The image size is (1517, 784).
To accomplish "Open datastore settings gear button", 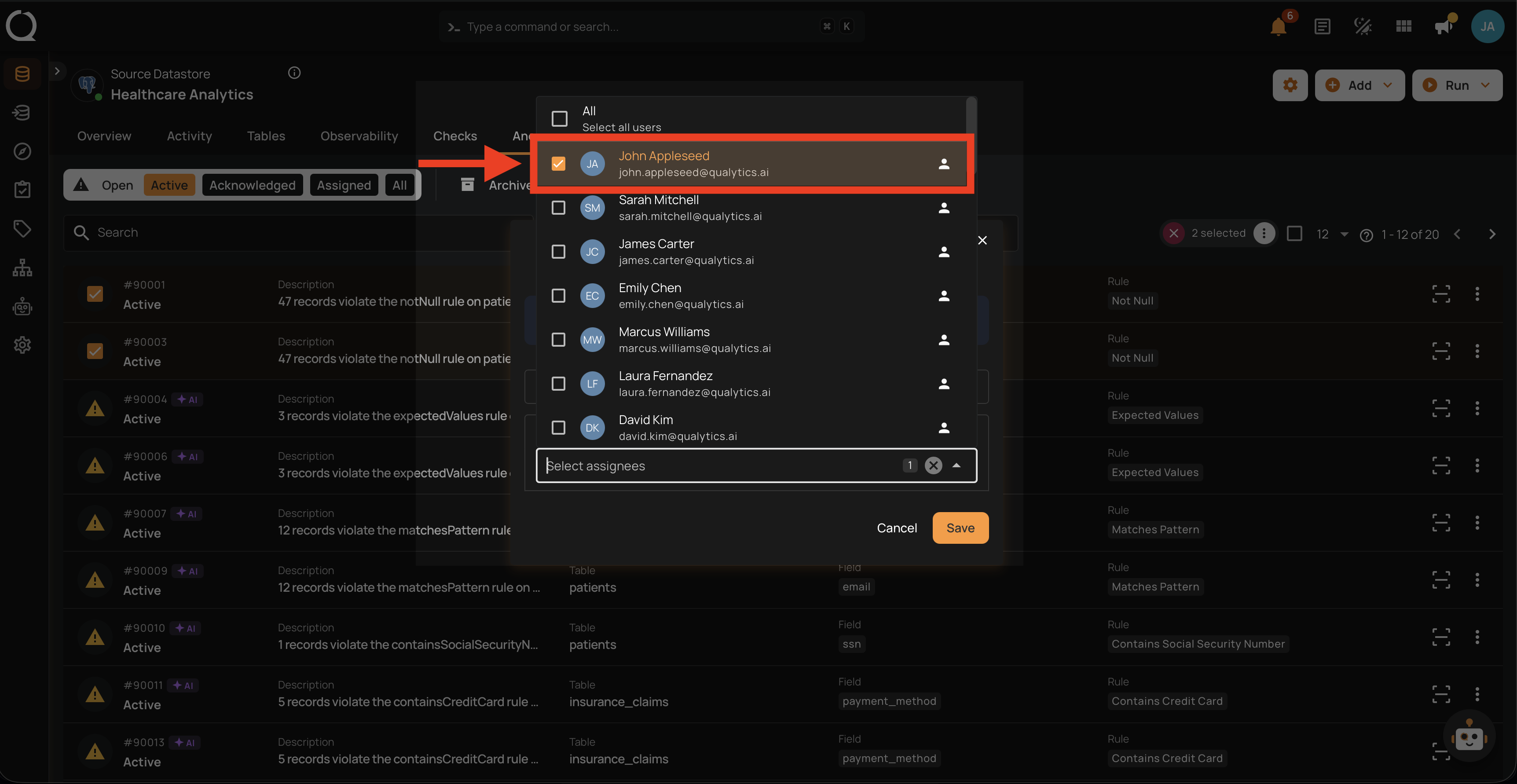I will click(x=1290, y=85).
